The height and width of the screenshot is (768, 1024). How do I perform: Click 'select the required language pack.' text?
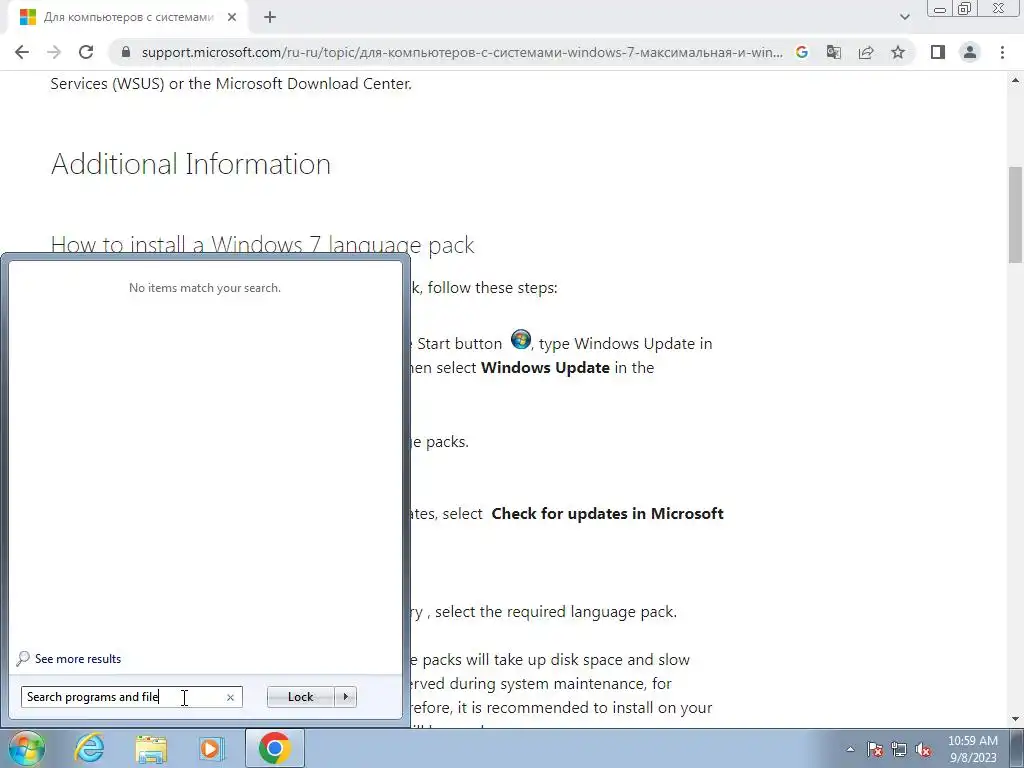[x=556, y=612]
